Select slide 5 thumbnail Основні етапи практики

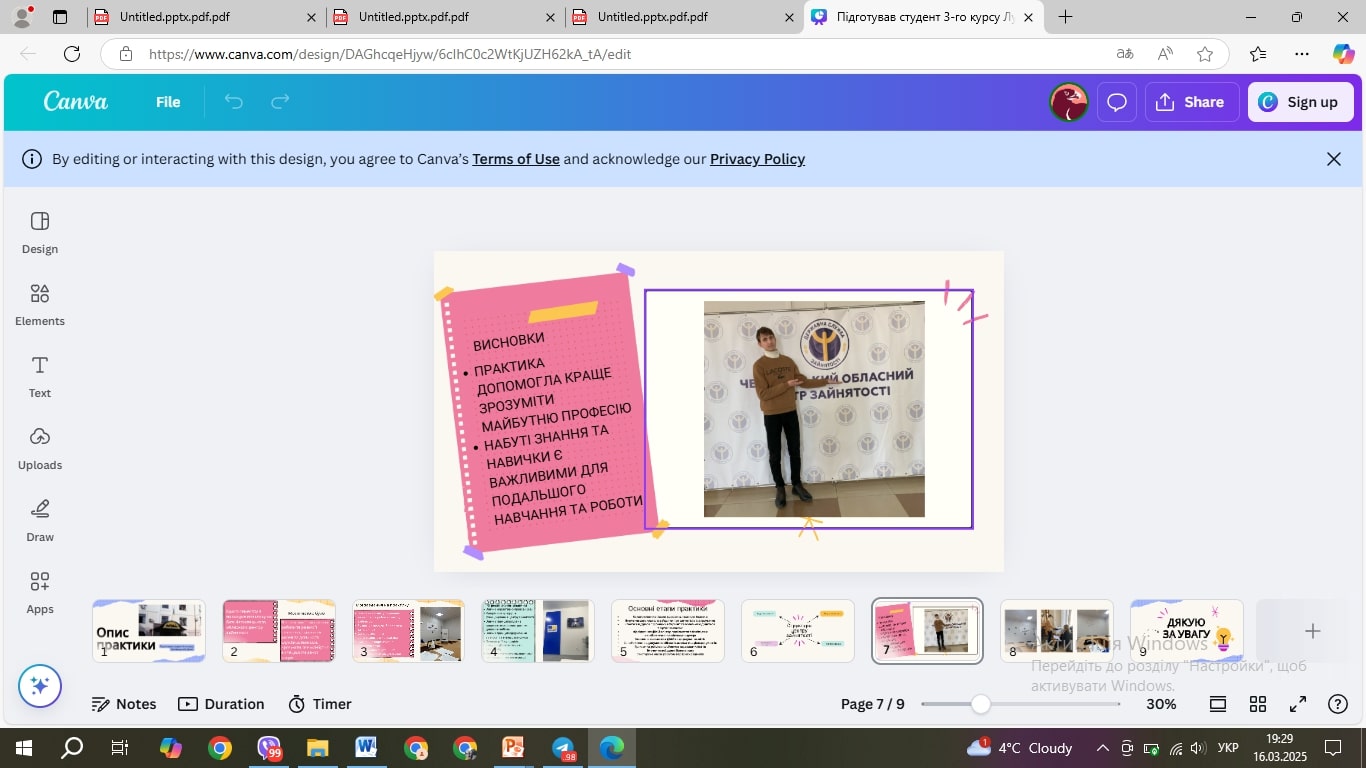coord(668,631)
